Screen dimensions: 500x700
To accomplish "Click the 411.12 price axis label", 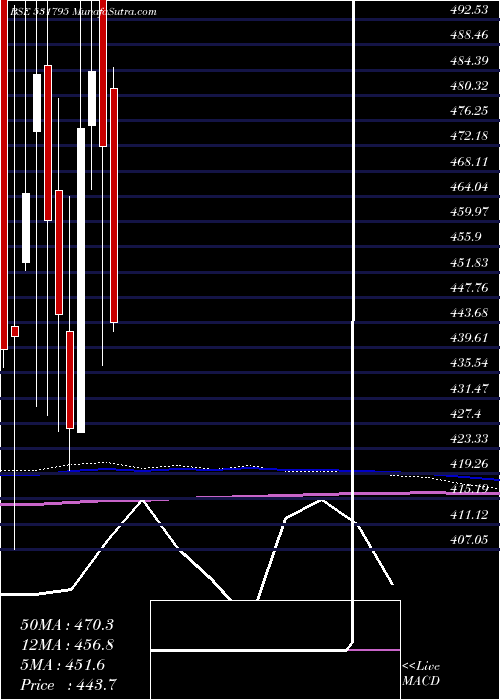I will tap(470, 515).
